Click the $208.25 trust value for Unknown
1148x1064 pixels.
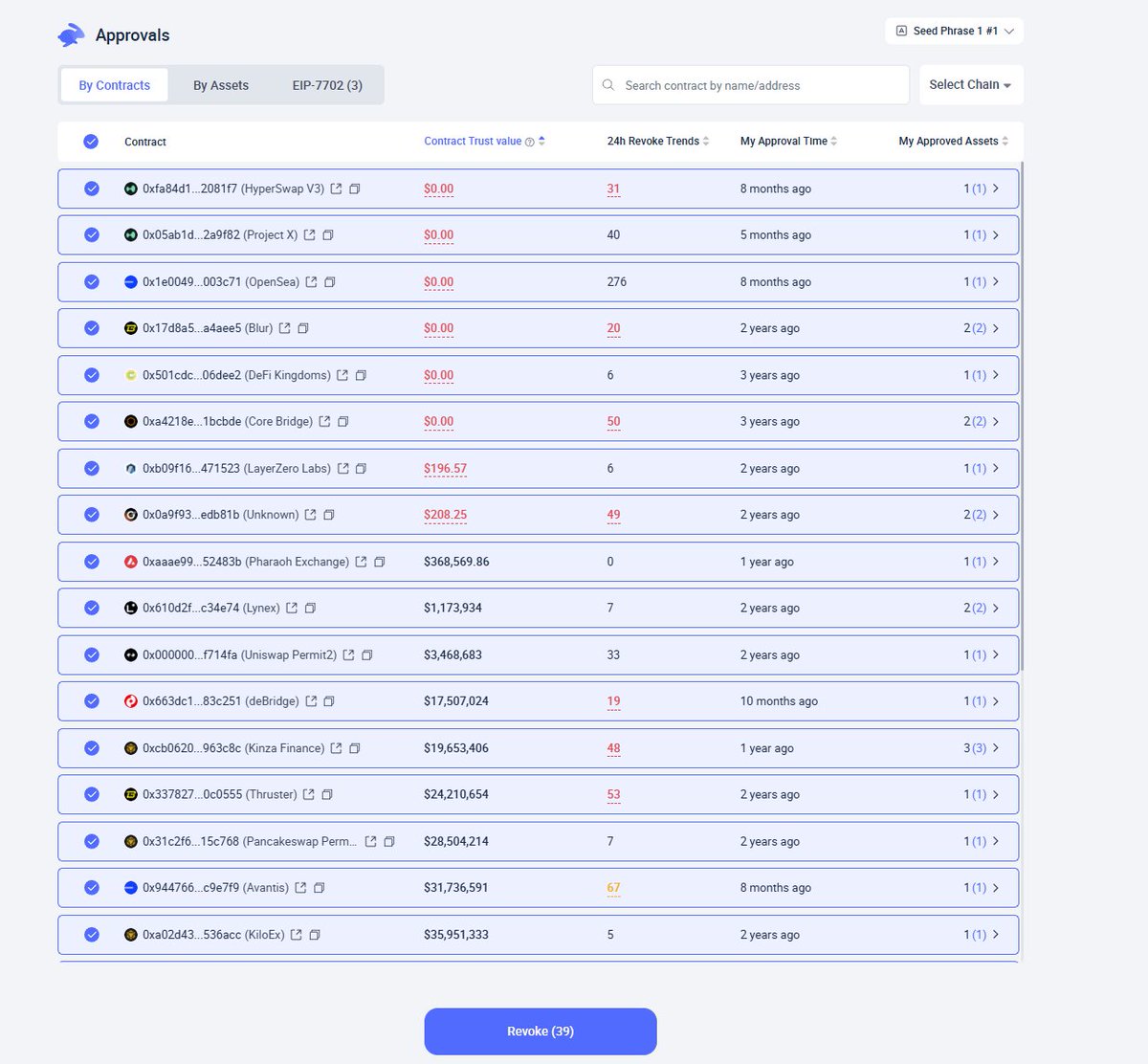(x=446, y=515)
